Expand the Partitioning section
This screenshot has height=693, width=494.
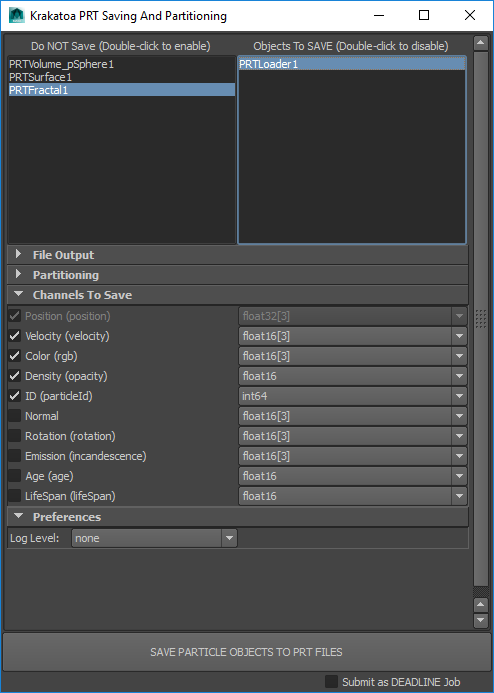238,275
